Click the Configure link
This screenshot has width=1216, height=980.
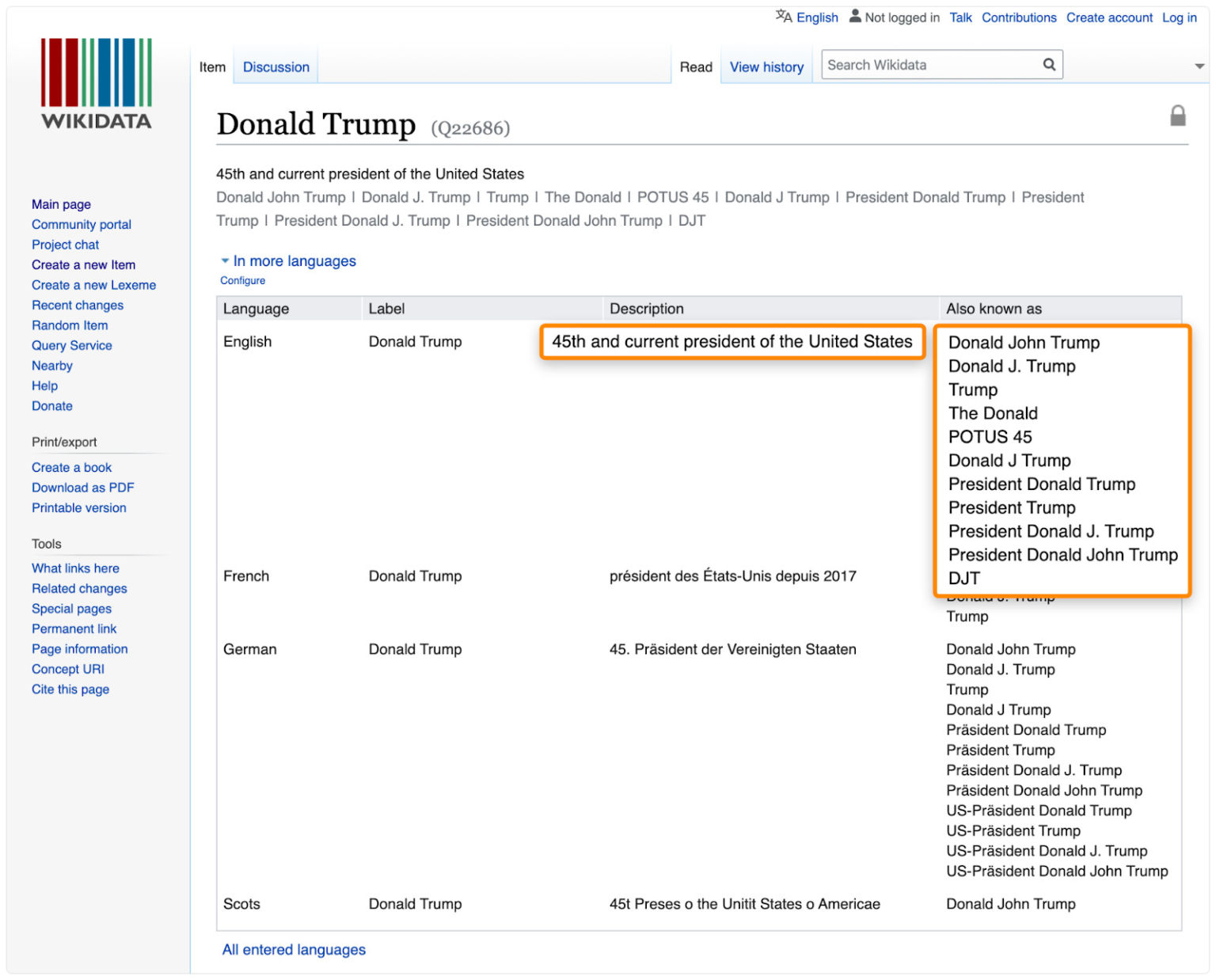point(242,281)
